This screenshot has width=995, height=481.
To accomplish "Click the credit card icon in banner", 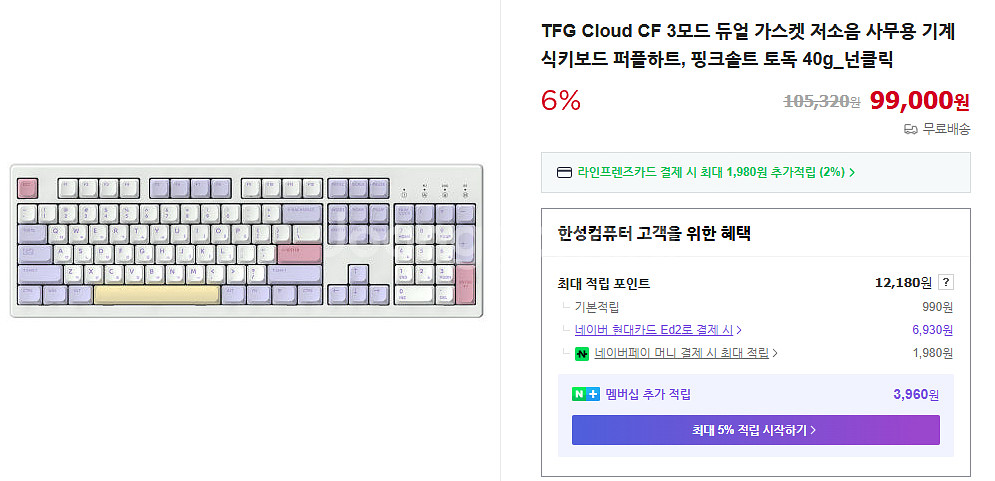I will (563, 173).
